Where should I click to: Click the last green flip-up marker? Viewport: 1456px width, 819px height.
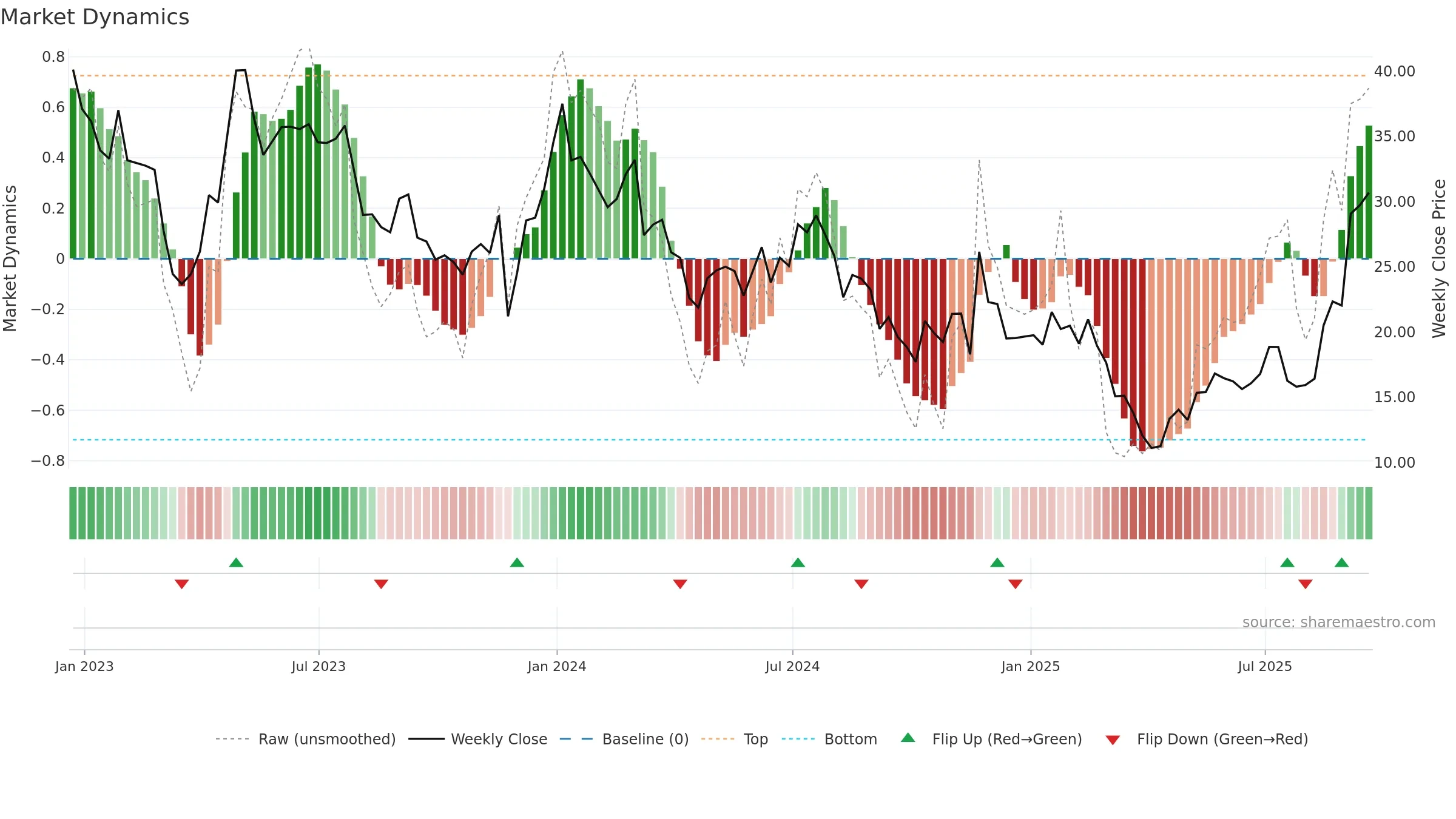[1342, 562]
